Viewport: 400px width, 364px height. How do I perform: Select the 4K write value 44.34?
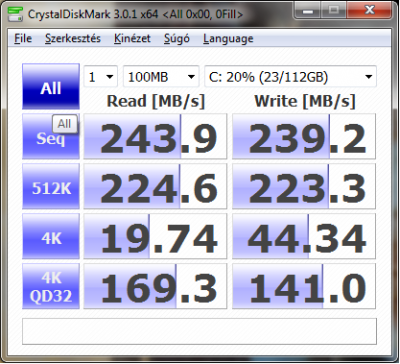point(304,236)
